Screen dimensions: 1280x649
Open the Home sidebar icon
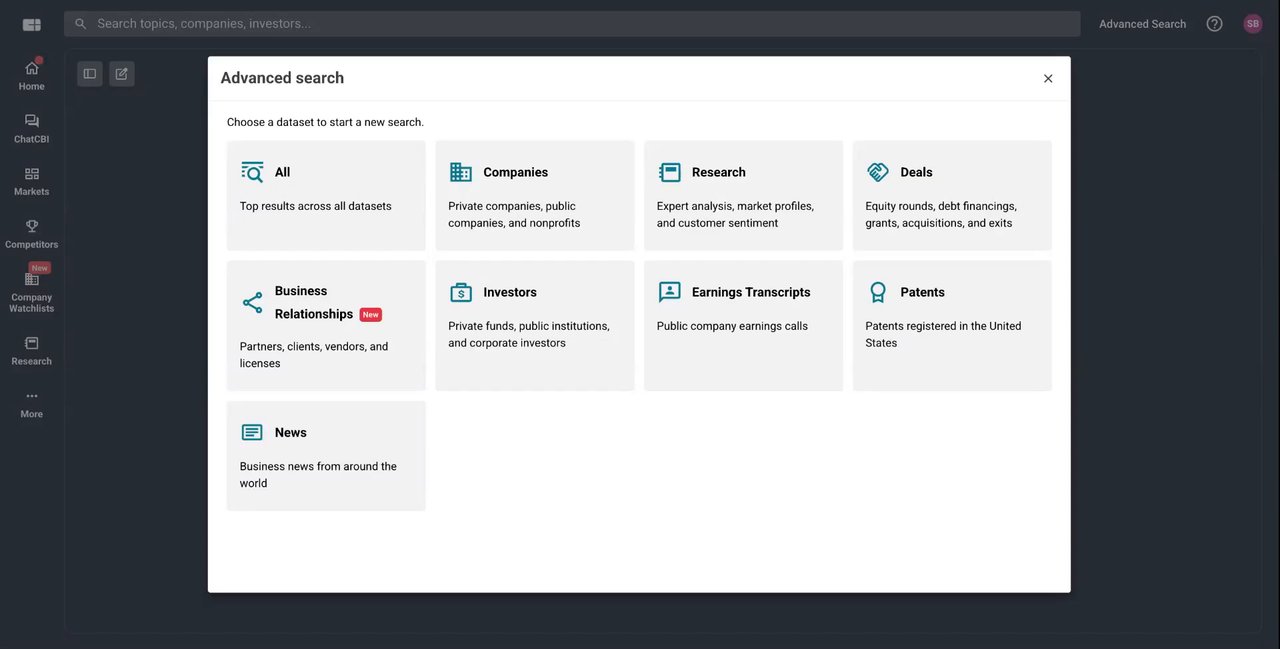(x=31, y=74)
